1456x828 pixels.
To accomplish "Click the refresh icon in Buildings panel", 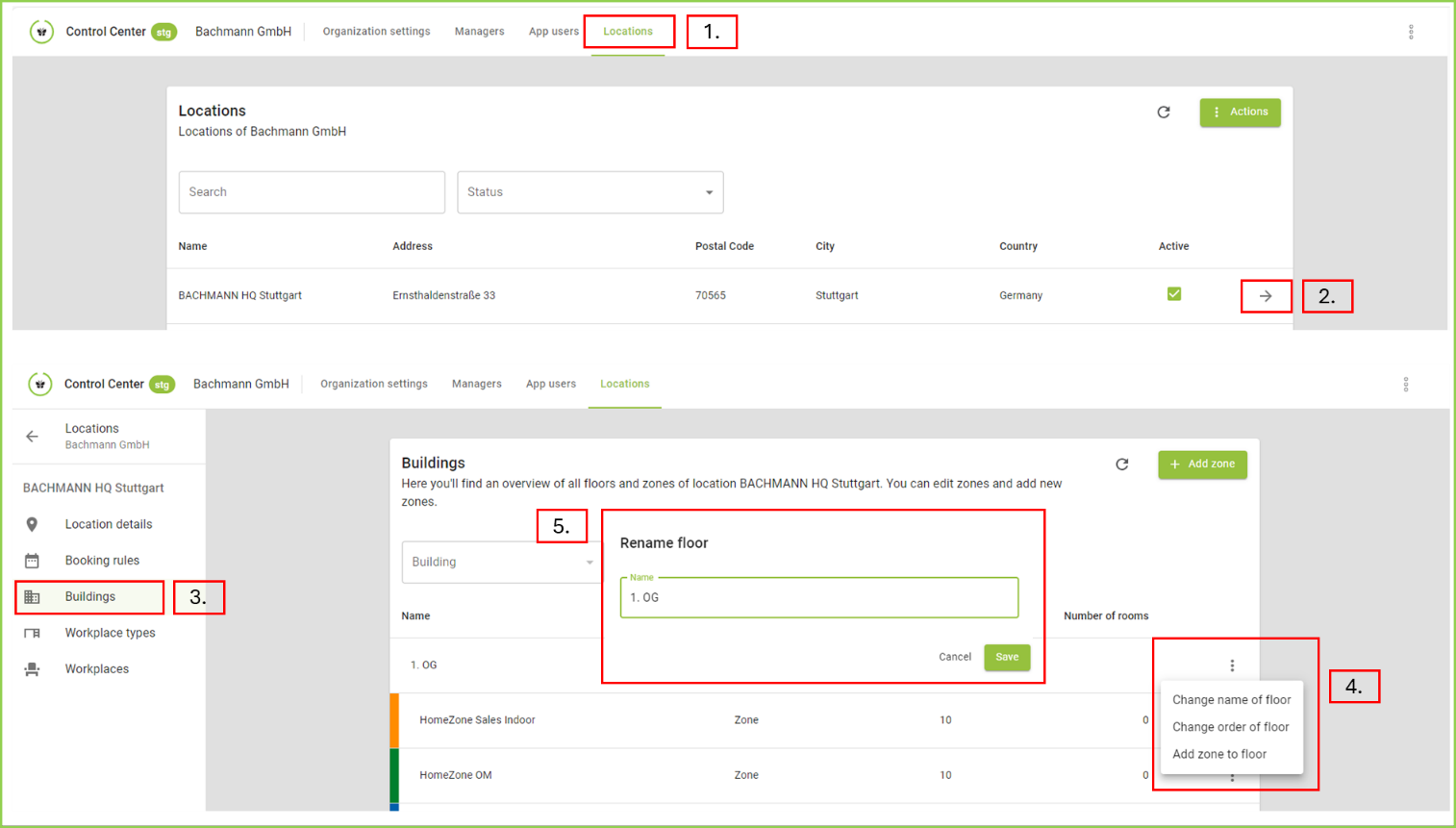I will [1121, 464].
